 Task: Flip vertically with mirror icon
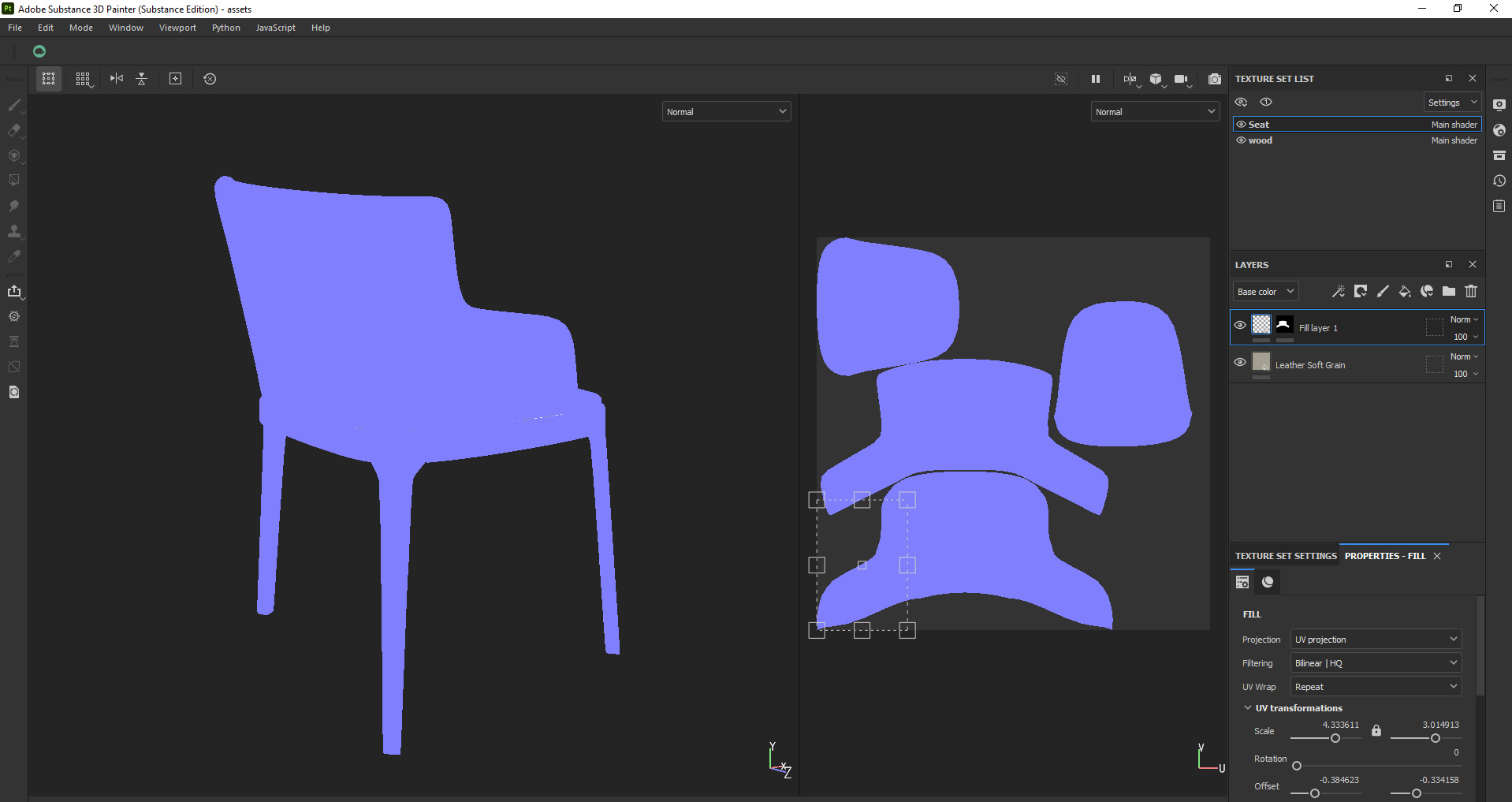coord(142,79)
